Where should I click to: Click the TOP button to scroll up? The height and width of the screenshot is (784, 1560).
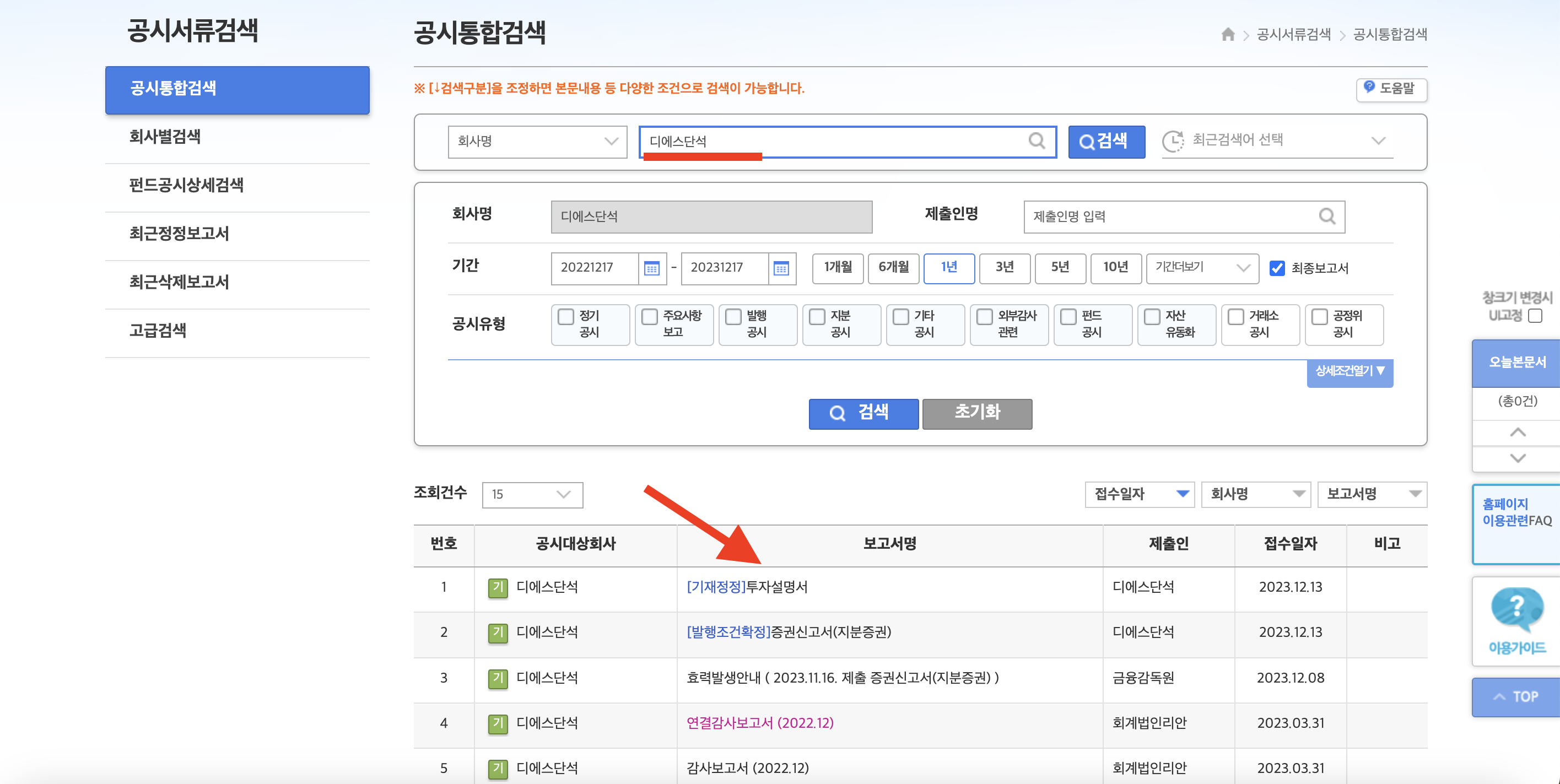coord(1515,696)
